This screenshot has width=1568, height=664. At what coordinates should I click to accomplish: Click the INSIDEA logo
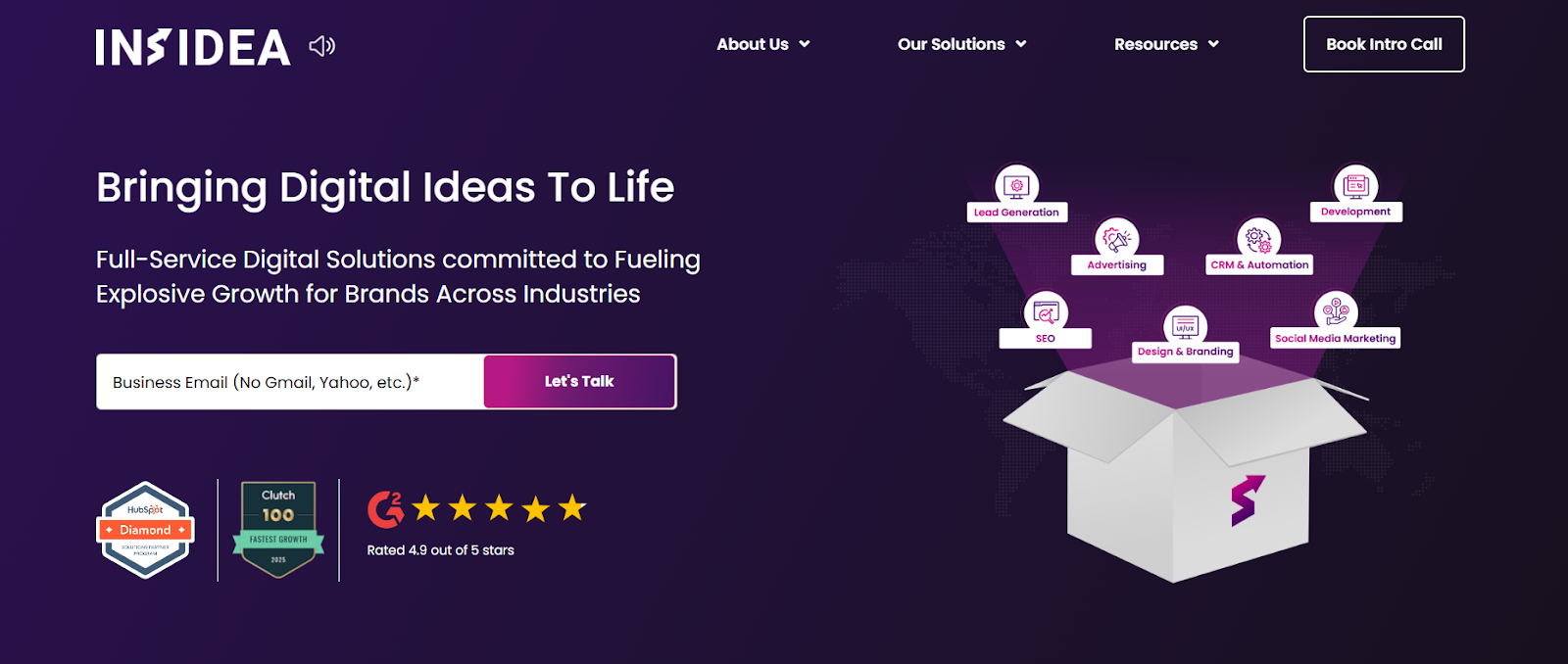(x=193, y=47)
